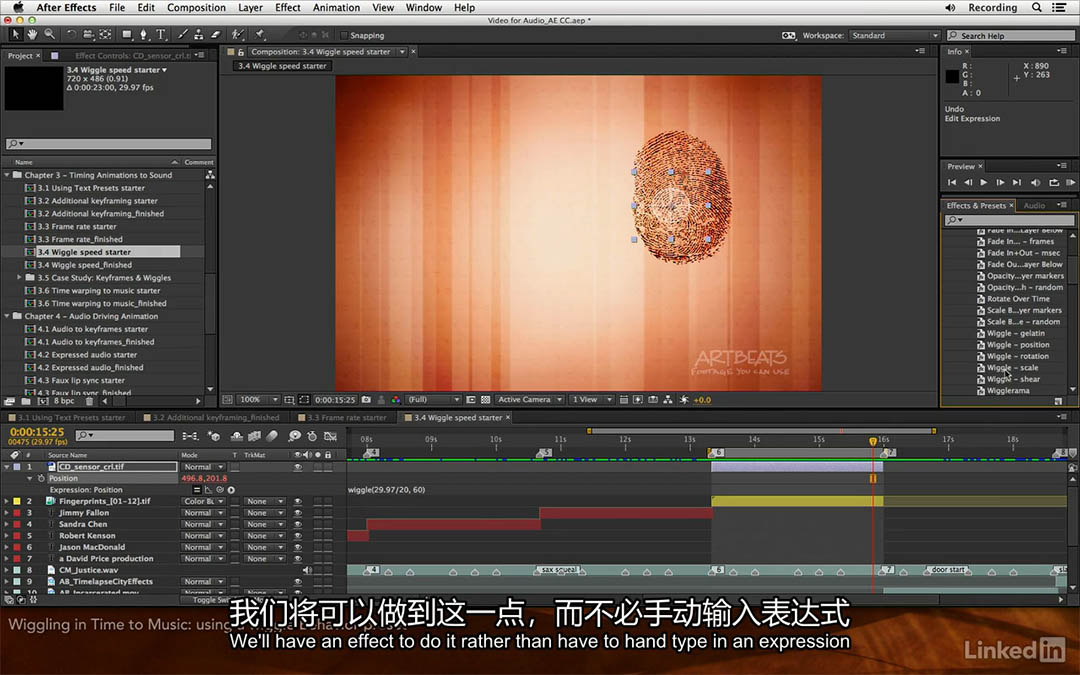The image size is (1080, 675).
Task: Open the expression language menu icon
Action: (x=231, y=490)
